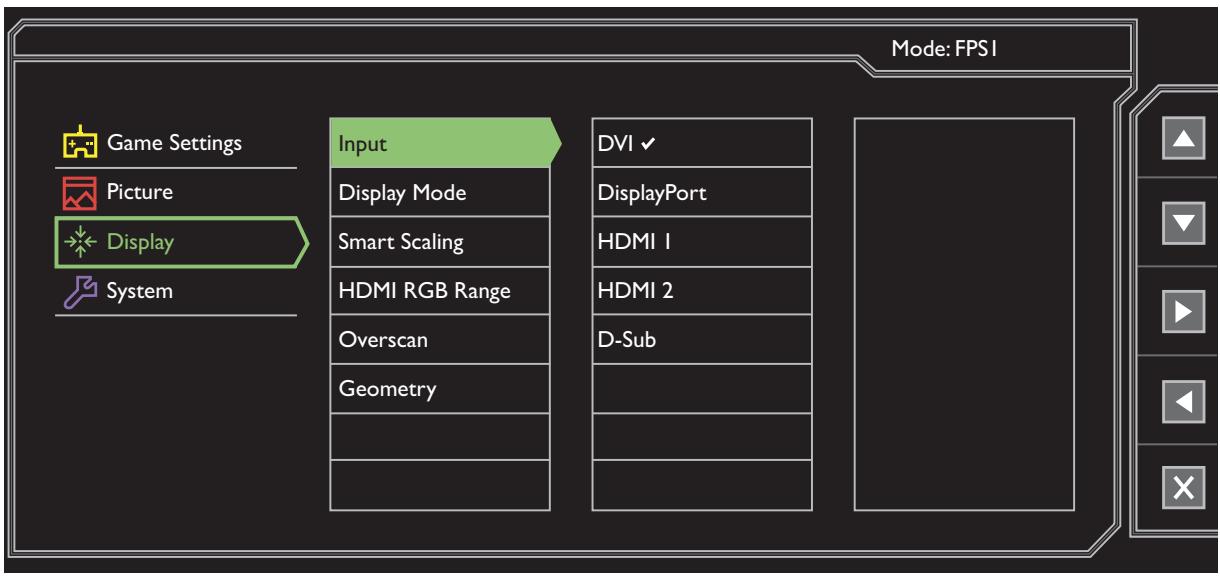Viewport: 1220px width, 576px height.
Task: Click the red Picture icon
Action: 73,192
